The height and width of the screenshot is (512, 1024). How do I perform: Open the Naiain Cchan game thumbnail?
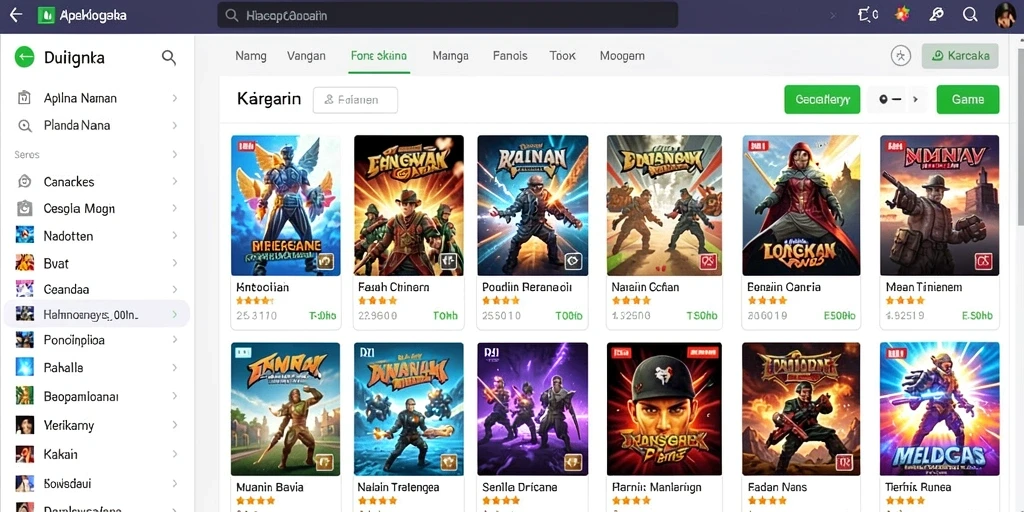[664, 205]
